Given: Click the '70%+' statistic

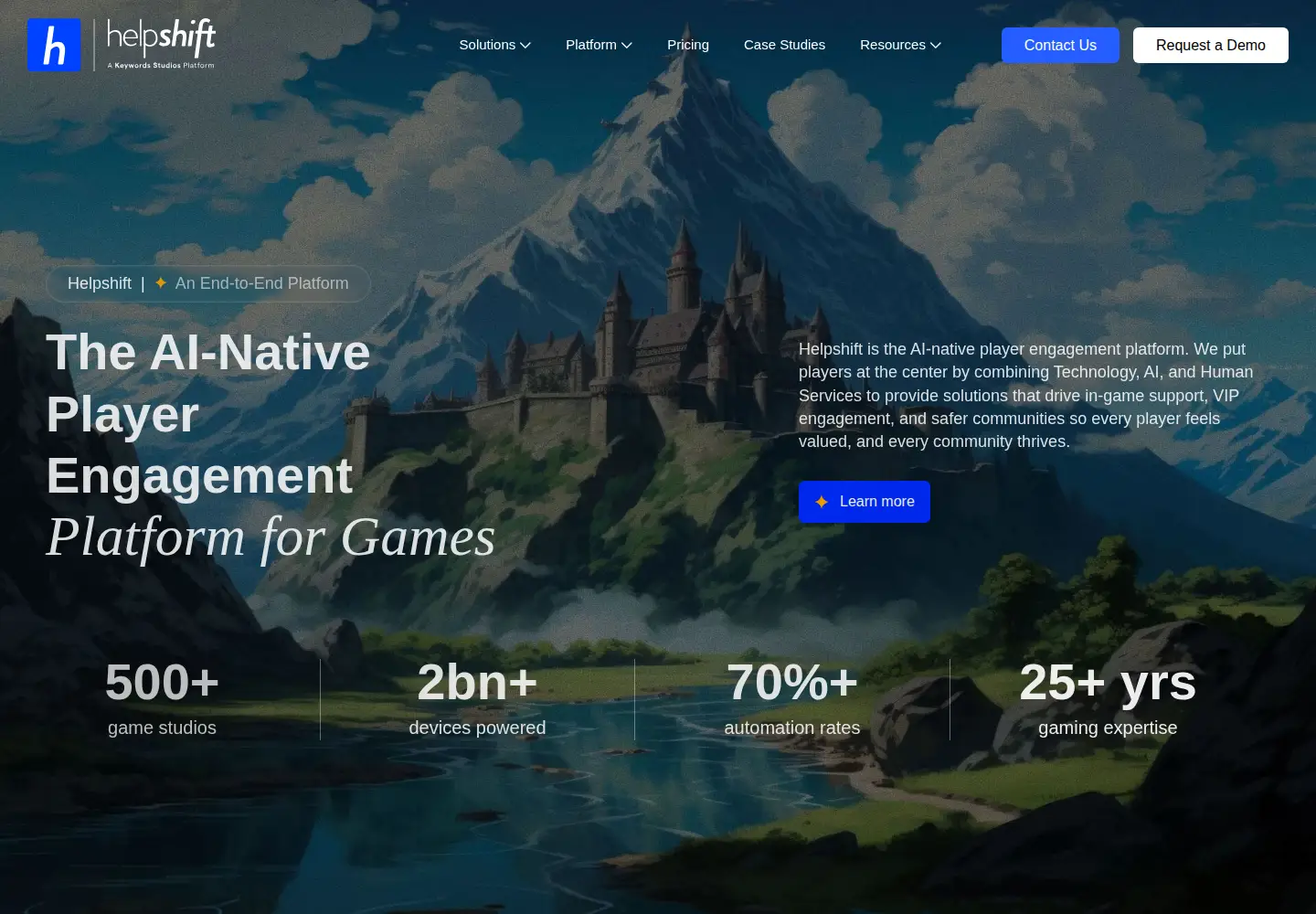Looking at the screenshot, I should click(792, 682).
